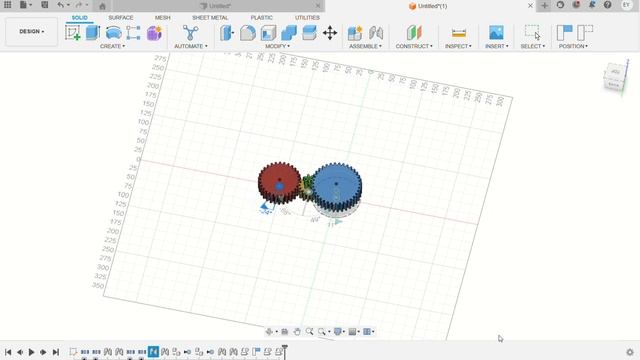Select the Shell tool
640x360 pixels.
pyautogui.click(x=268, y=33)
